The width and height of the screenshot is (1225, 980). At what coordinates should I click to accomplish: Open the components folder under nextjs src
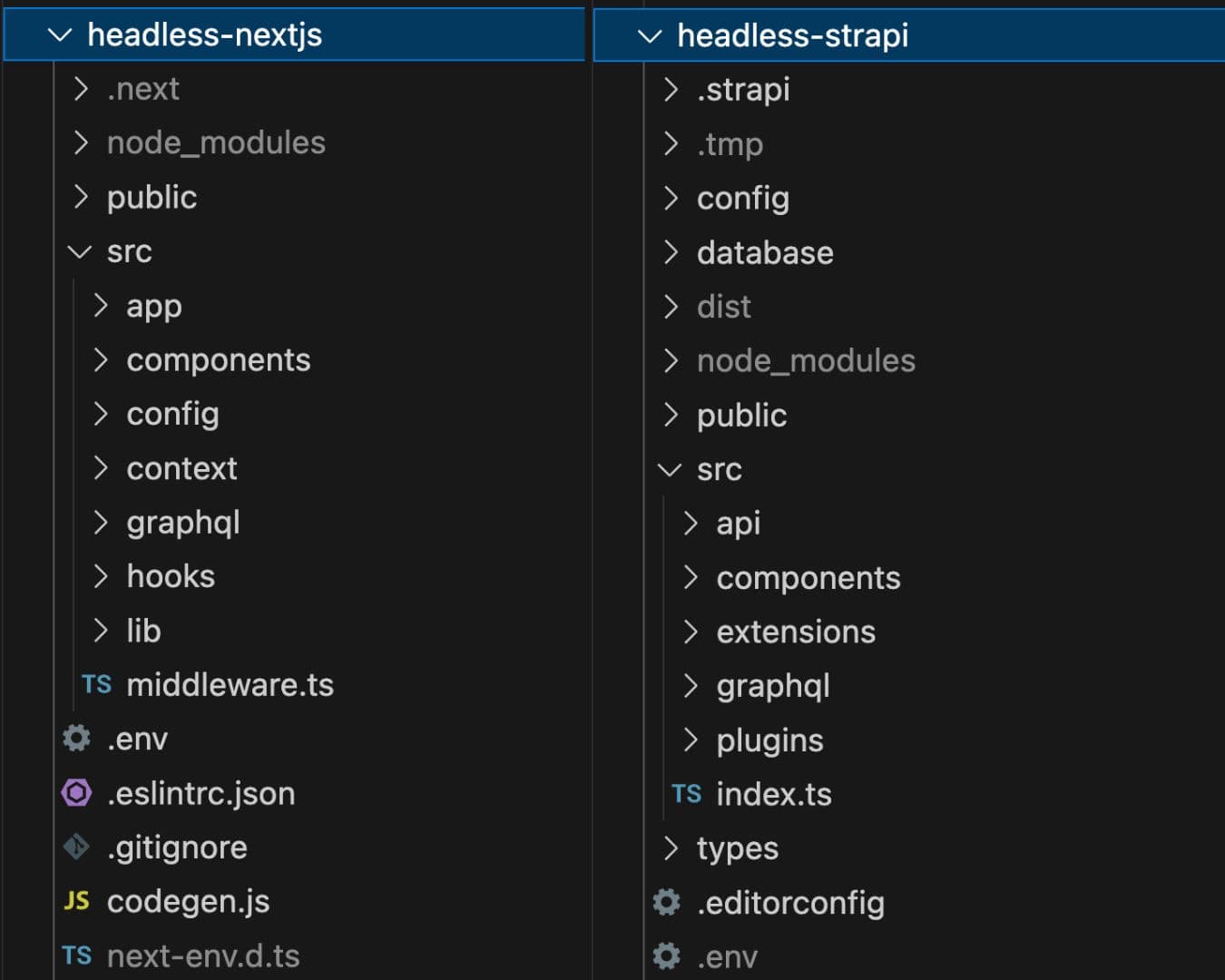(x=219, y=360)
